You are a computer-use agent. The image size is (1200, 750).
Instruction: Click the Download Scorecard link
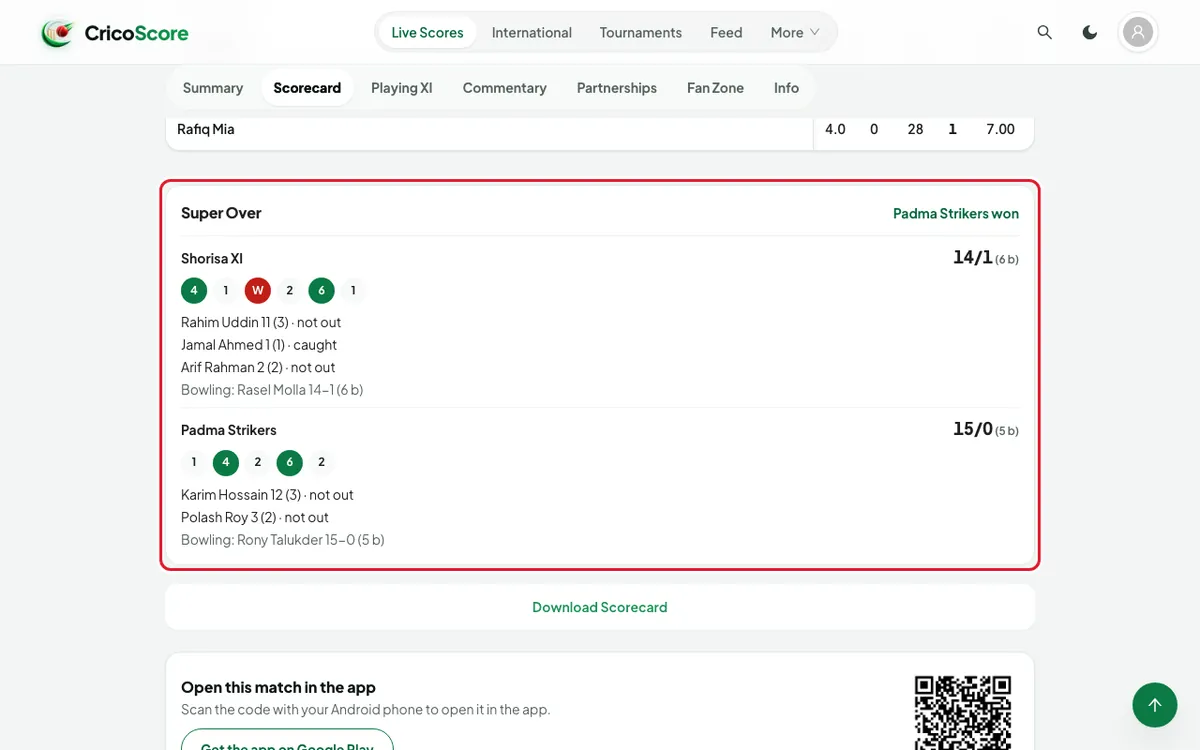coord(600,607)
